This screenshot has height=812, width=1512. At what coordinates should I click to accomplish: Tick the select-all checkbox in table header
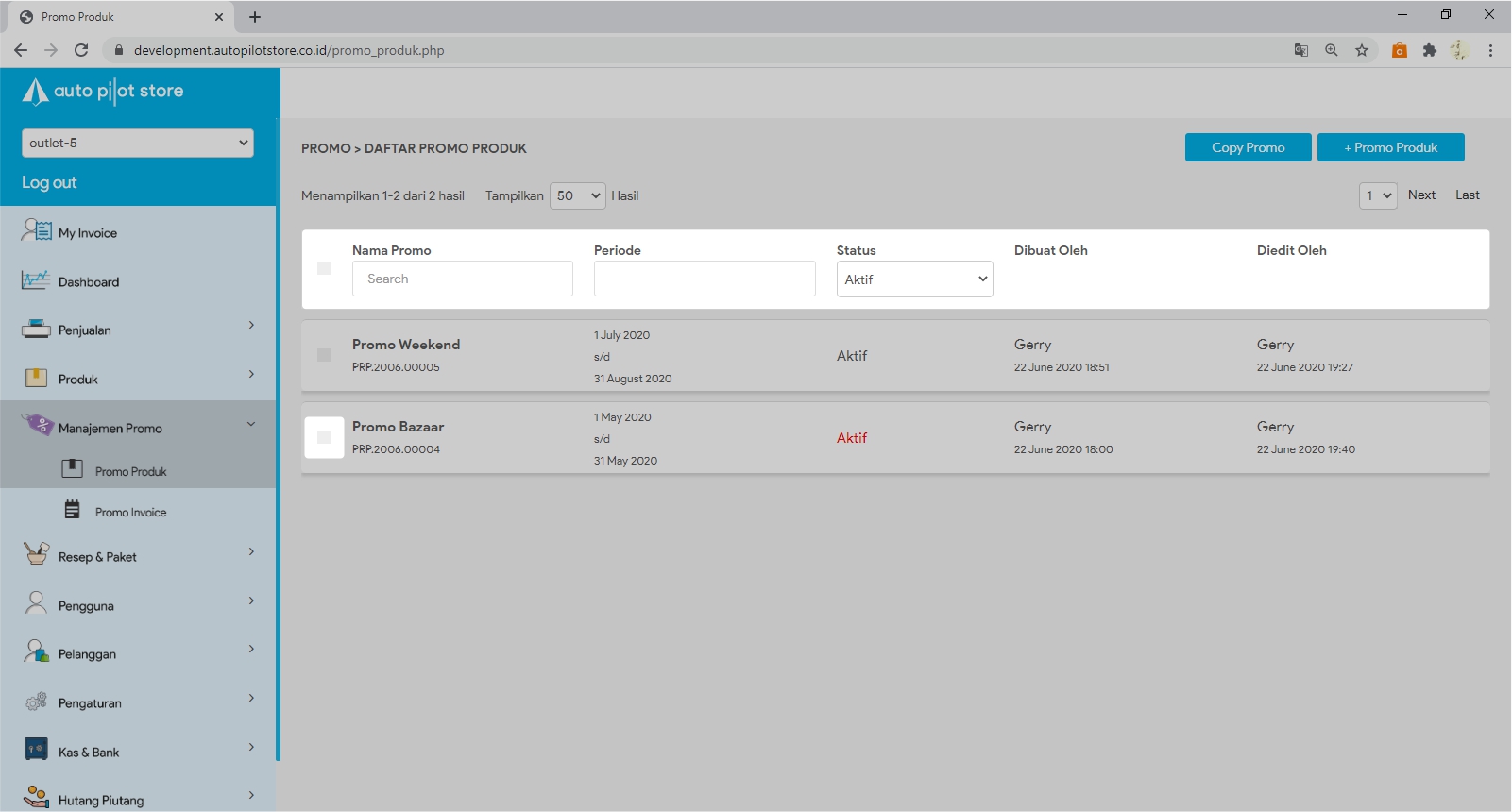click(324, 268)
